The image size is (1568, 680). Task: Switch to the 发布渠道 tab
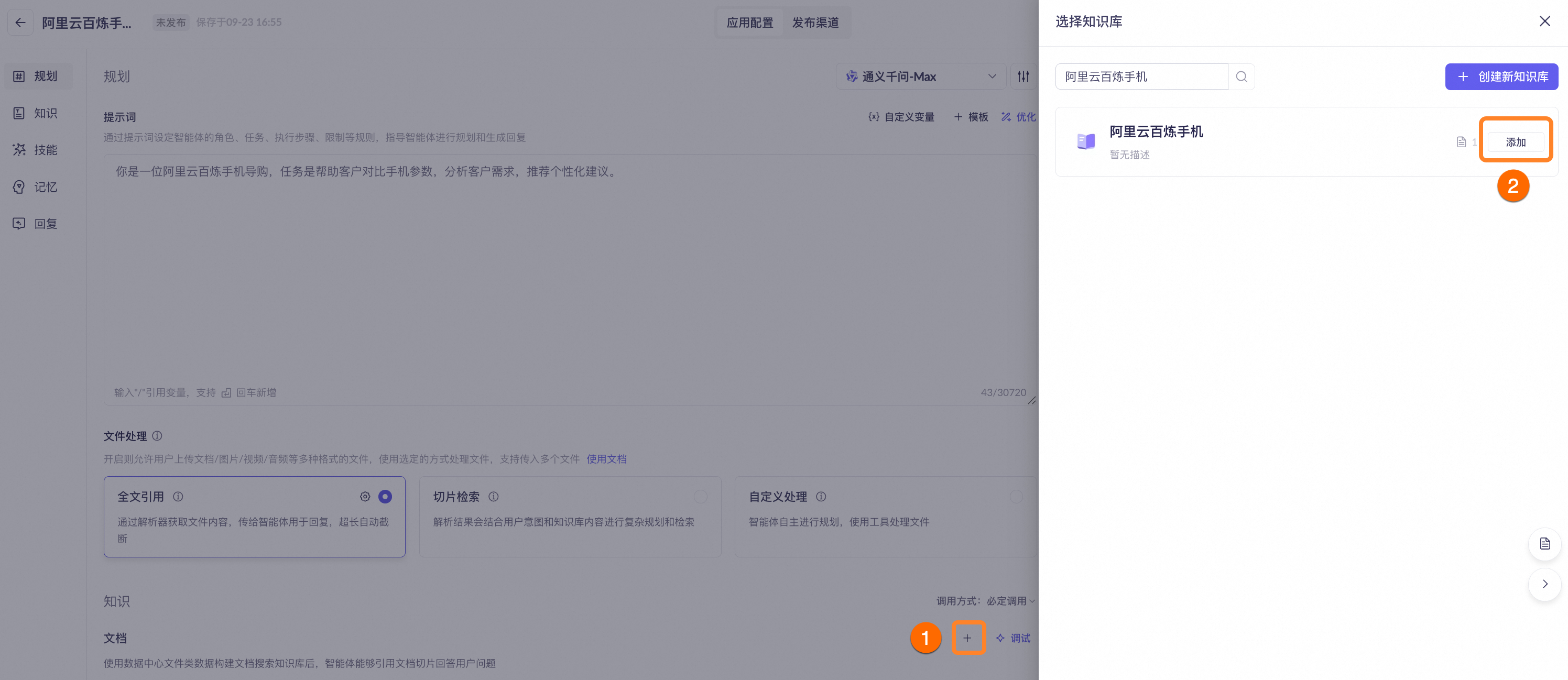coord(815,23)
